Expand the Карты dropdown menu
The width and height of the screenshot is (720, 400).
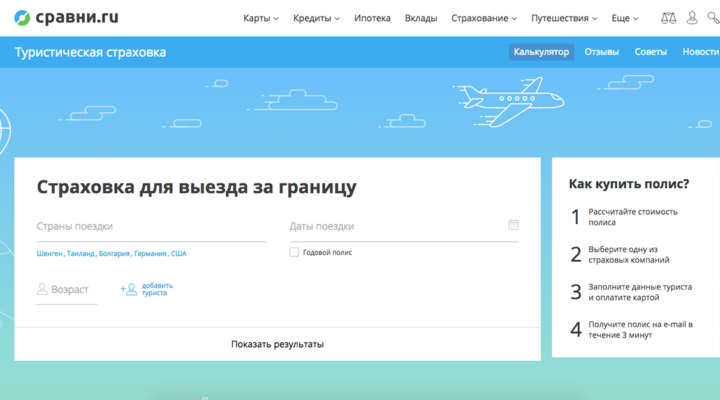pos(261,18)
